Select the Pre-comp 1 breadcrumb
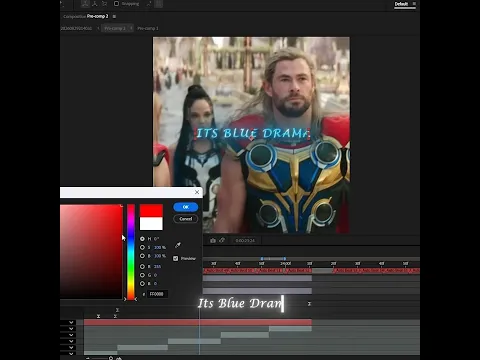480x360 pixels. [148, 28]
